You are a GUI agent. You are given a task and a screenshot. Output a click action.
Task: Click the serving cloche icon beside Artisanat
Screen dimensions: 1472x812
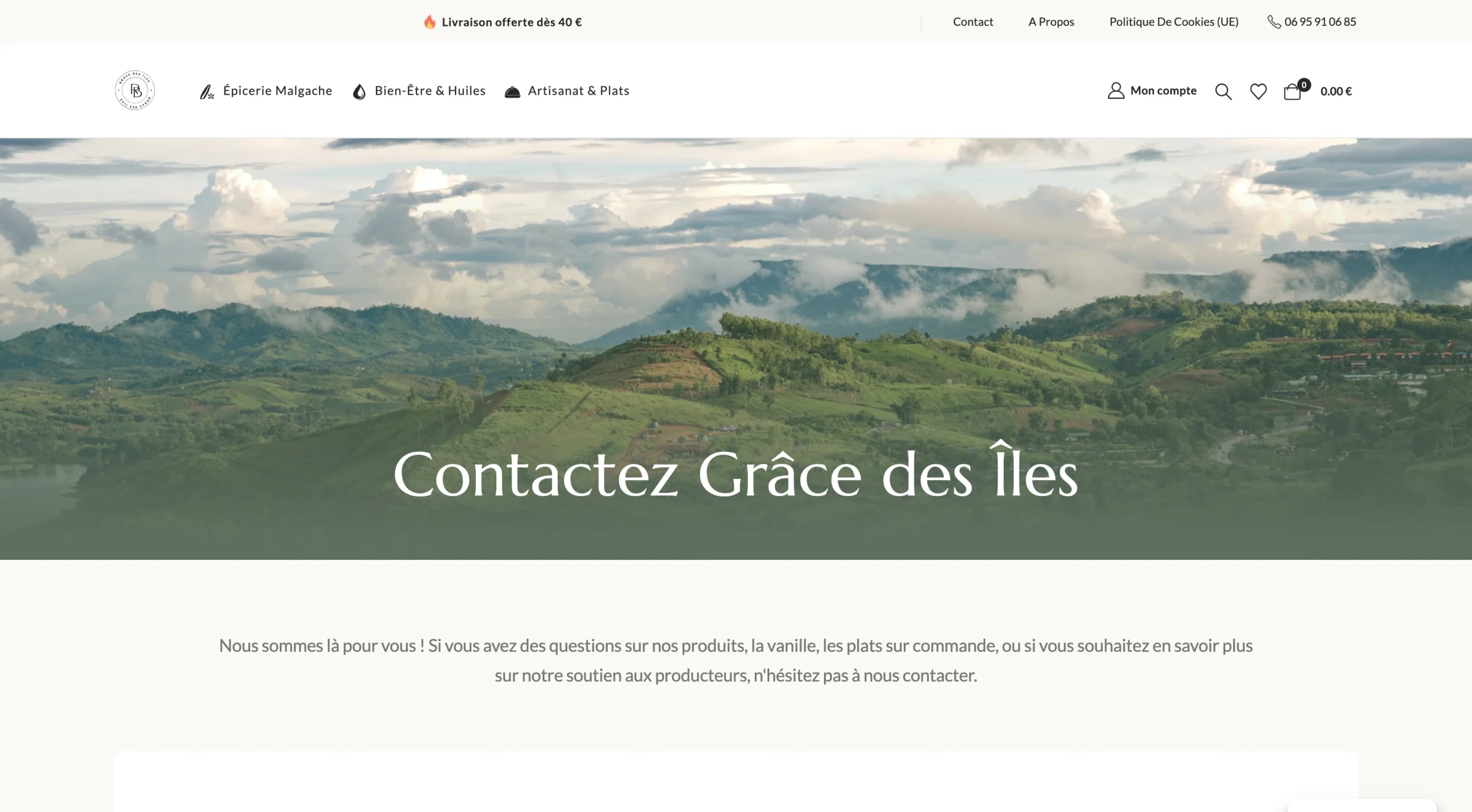coord(512,92)
